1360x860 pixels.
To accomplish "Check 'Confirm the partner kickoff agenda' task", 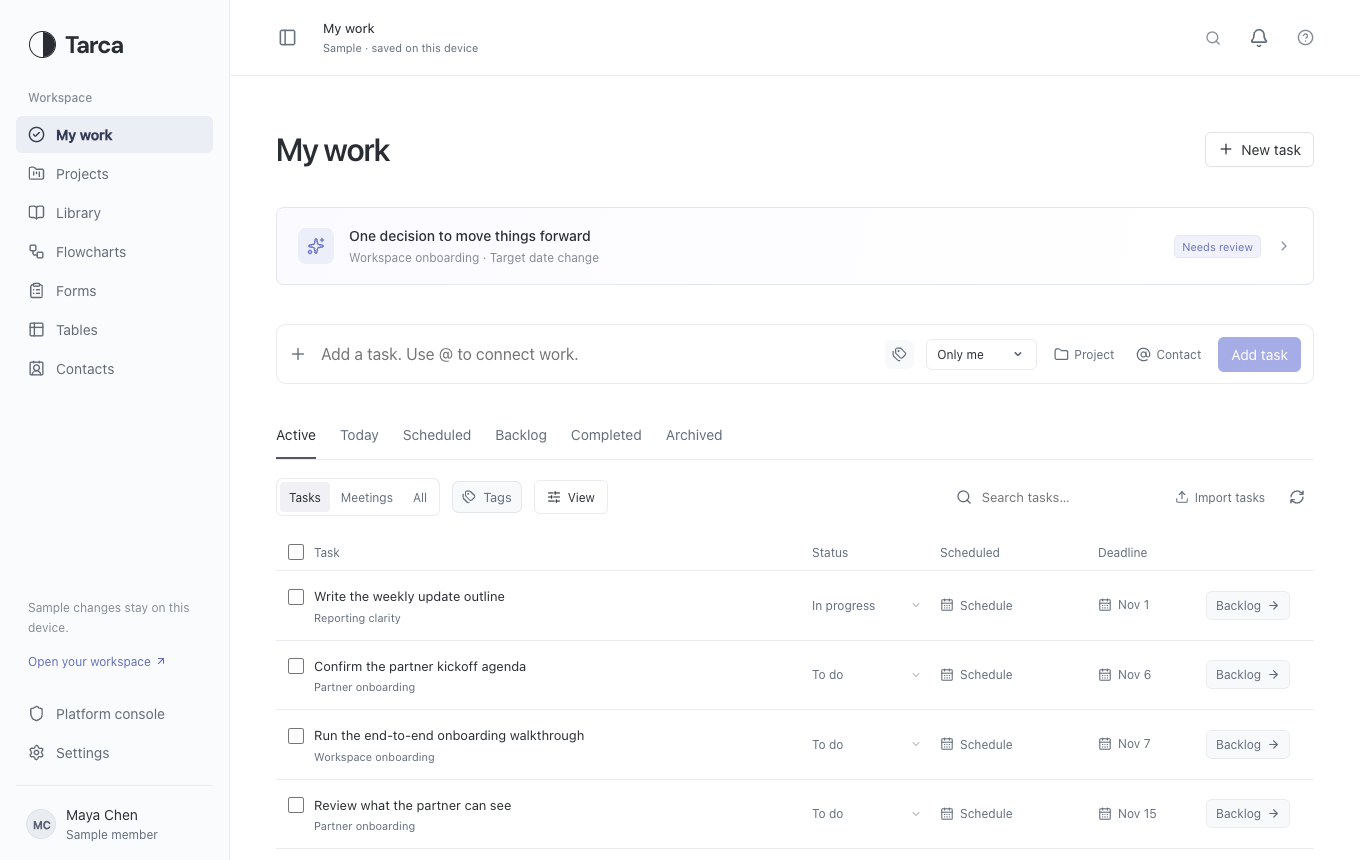I will [x=296, y=666].
